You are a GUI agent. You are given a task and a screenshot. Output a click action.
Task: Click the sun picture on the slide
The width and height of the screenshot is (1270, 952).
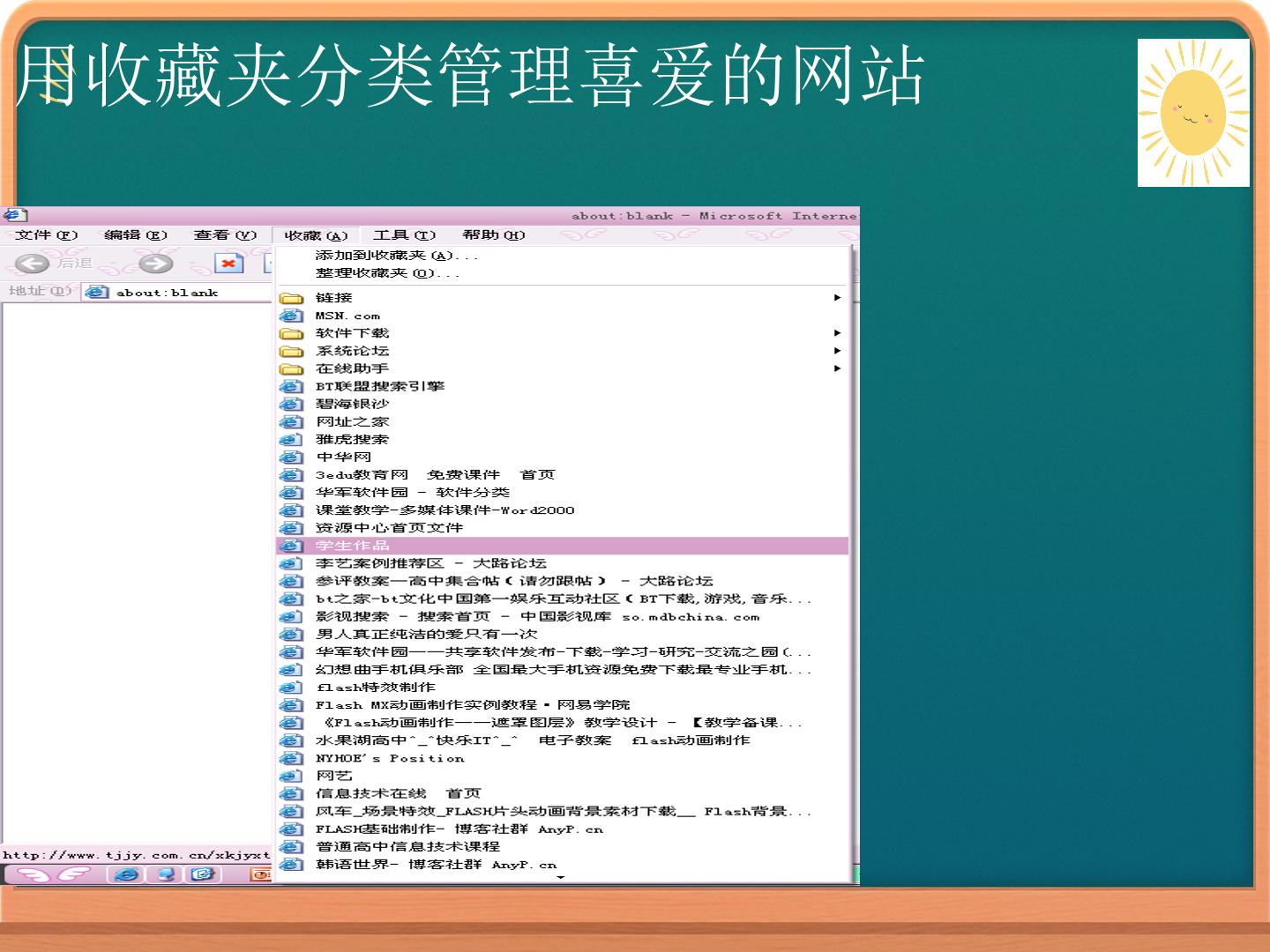pos(1193,113)
